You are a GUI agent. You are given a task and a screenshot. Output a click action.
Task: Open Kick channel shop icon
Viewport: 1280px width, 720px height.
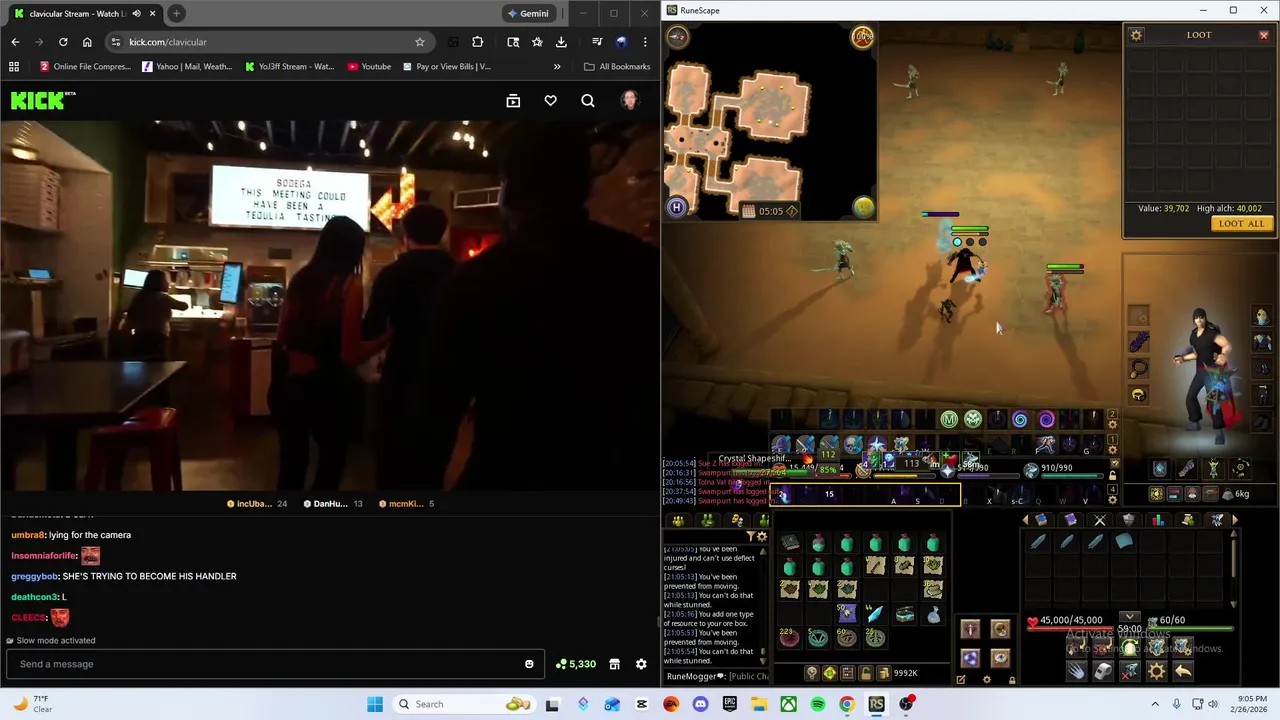(x=614, y=664)
